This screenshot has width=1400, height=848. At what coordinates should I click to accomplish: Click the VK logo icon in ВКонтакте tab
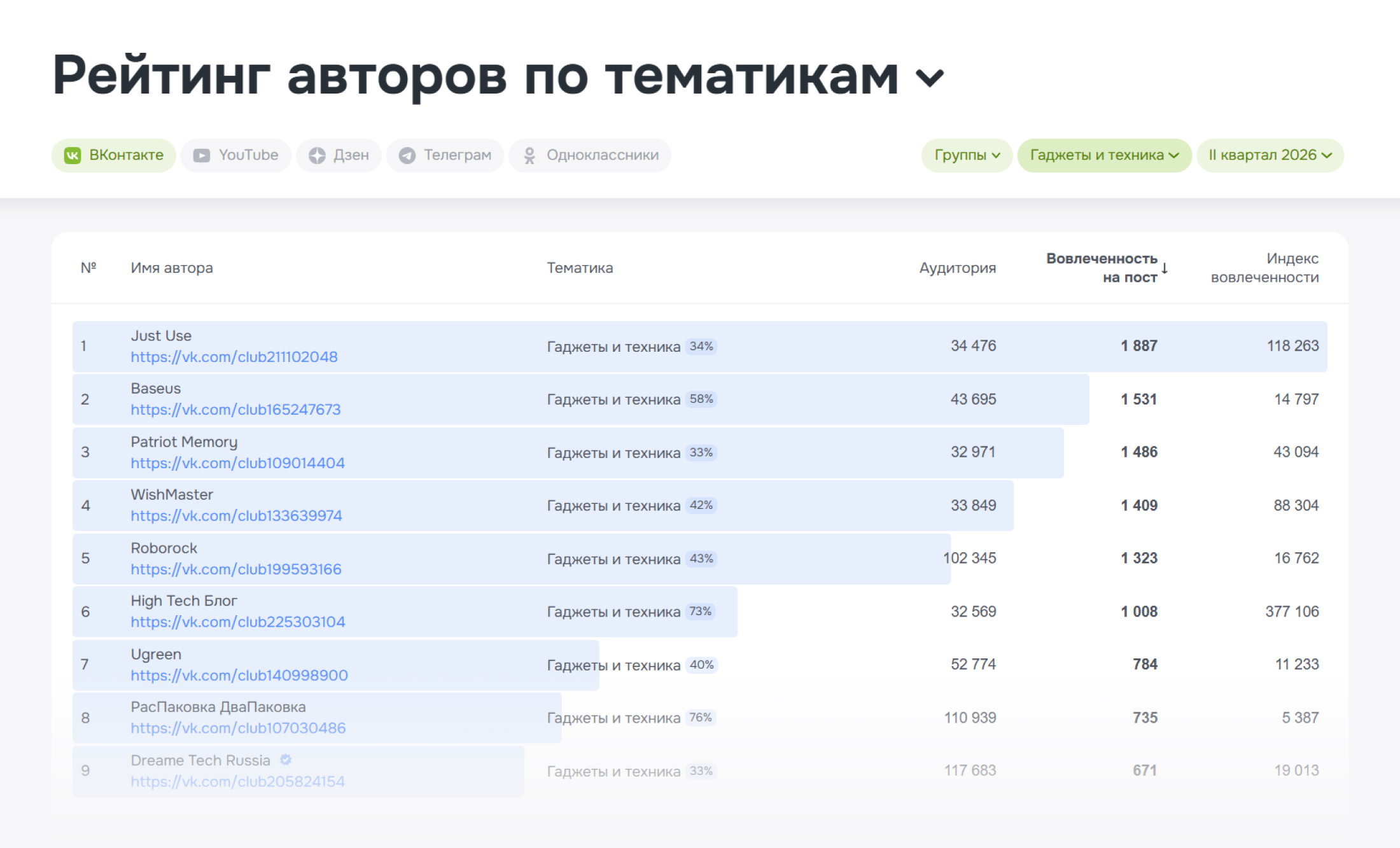coord(73,155)
